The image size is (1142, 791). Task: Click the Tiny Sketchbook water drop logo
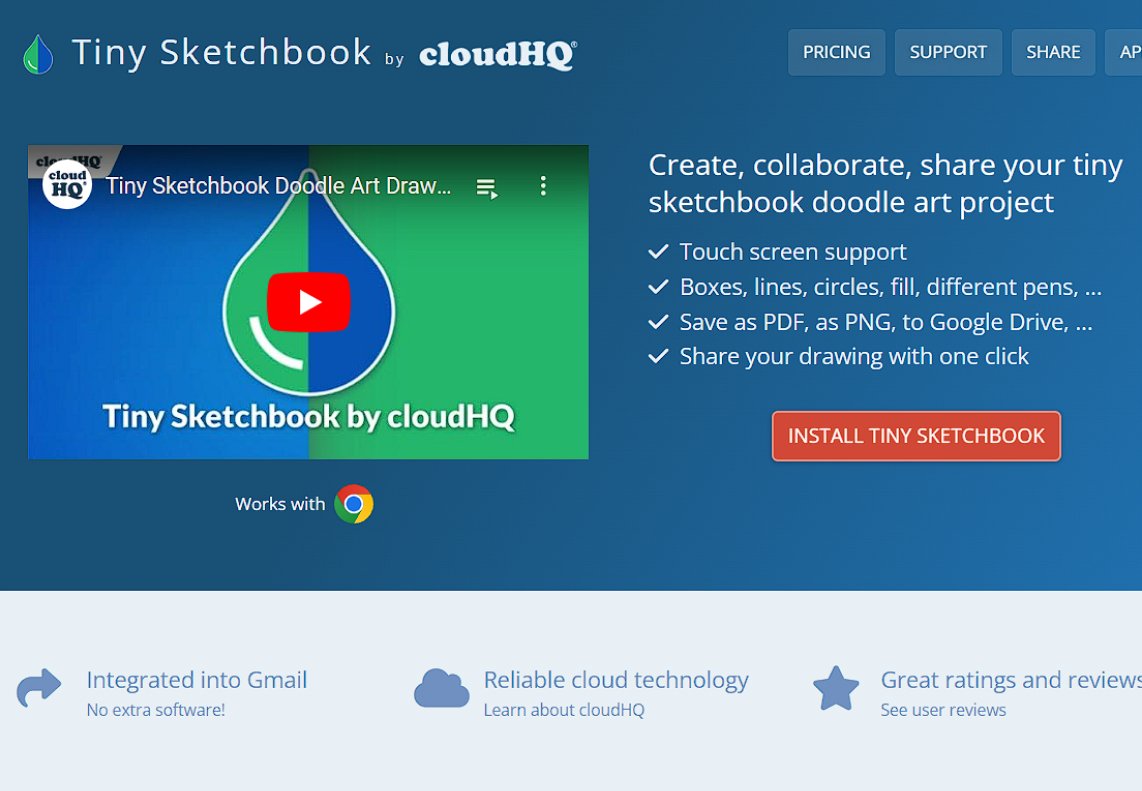tap(38, 55)
